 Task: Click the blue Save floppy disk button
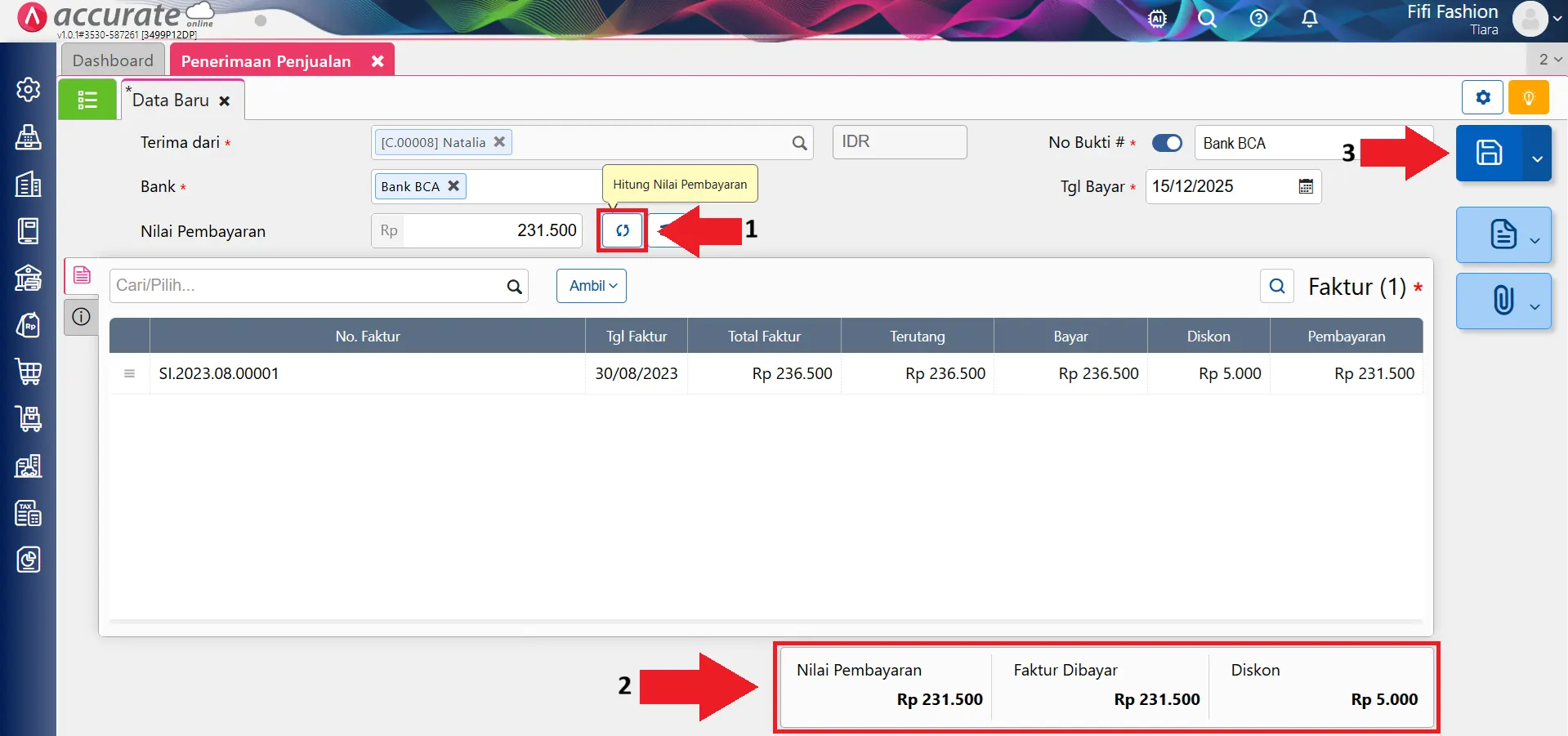tap(1488, 153)
